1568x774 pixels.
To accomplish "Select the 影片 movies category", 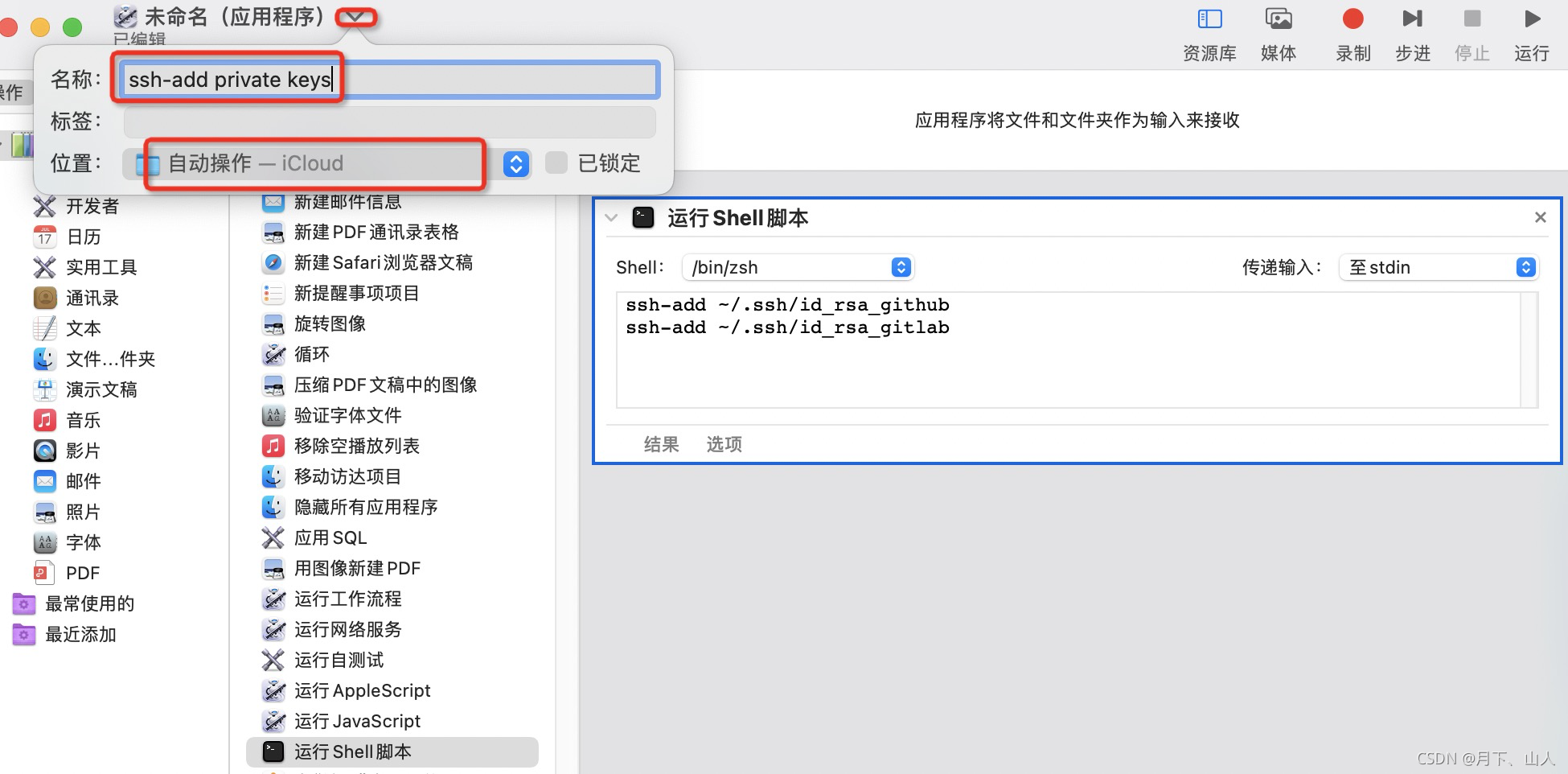I will click(84, 451).
